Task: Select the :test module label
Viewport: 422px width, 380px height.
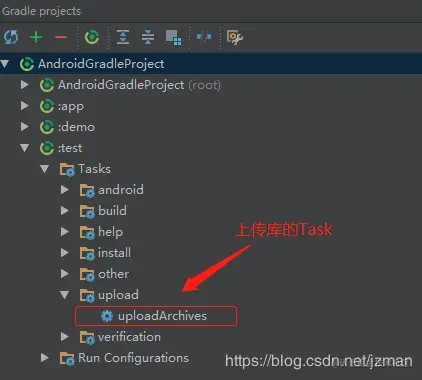Action: (x=70, y=148)
